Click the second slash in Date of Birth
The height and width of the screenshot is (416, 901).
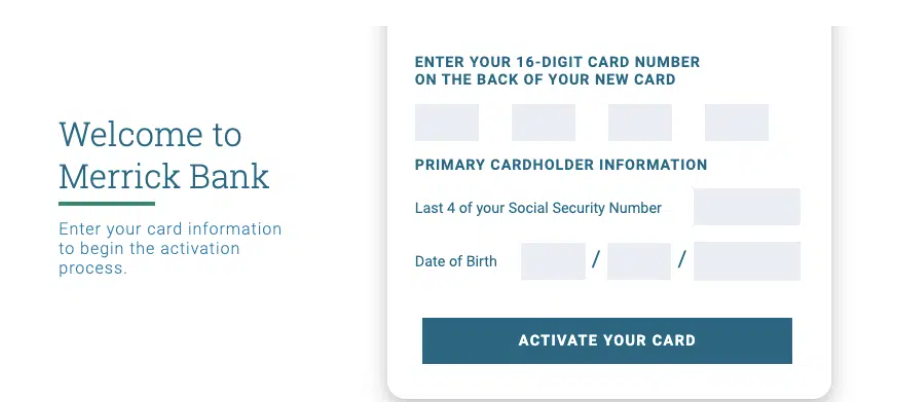coord(682,261)
